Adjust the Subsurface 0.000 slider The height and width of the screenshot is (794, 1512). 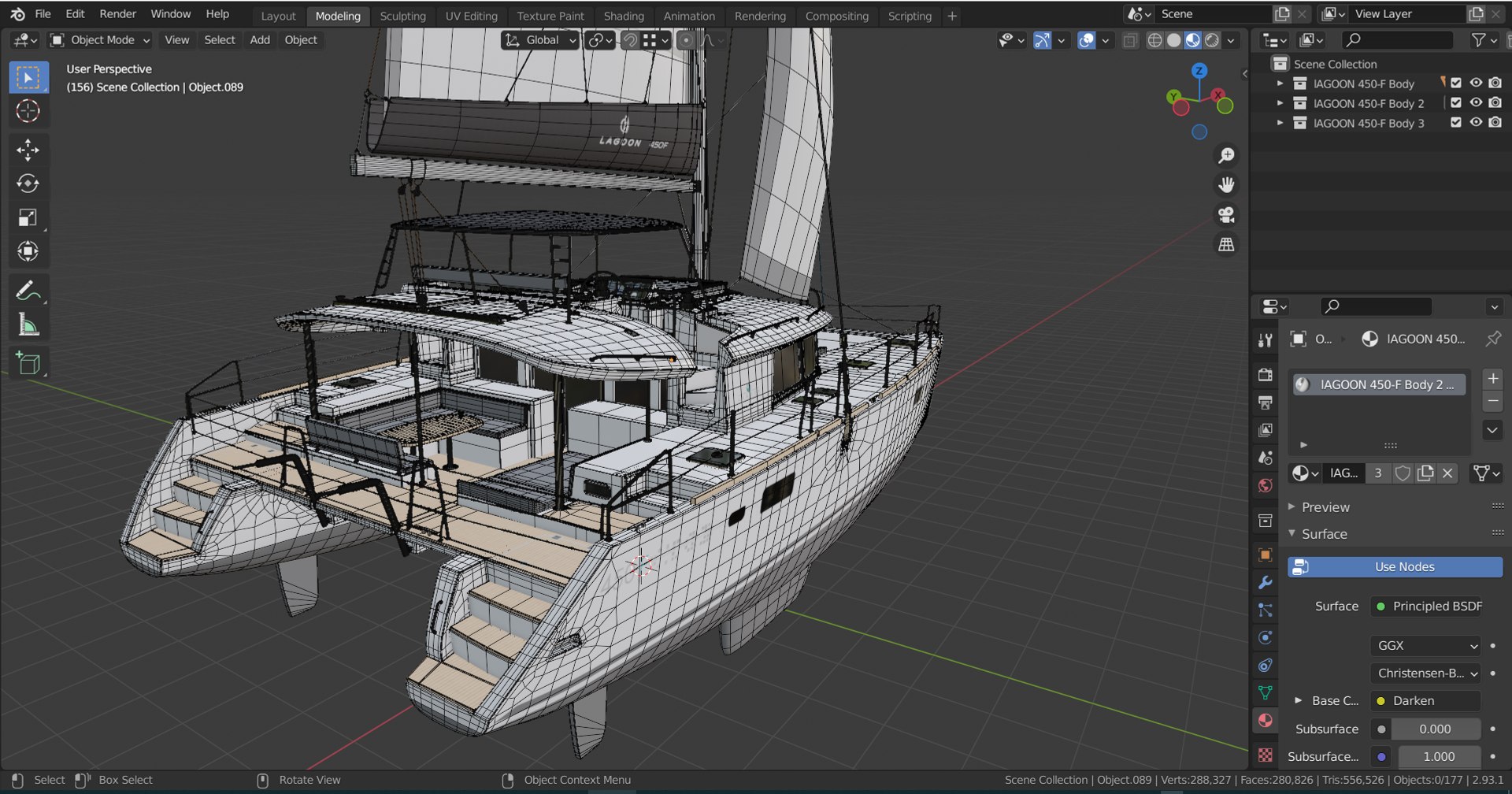(1435, 729)
